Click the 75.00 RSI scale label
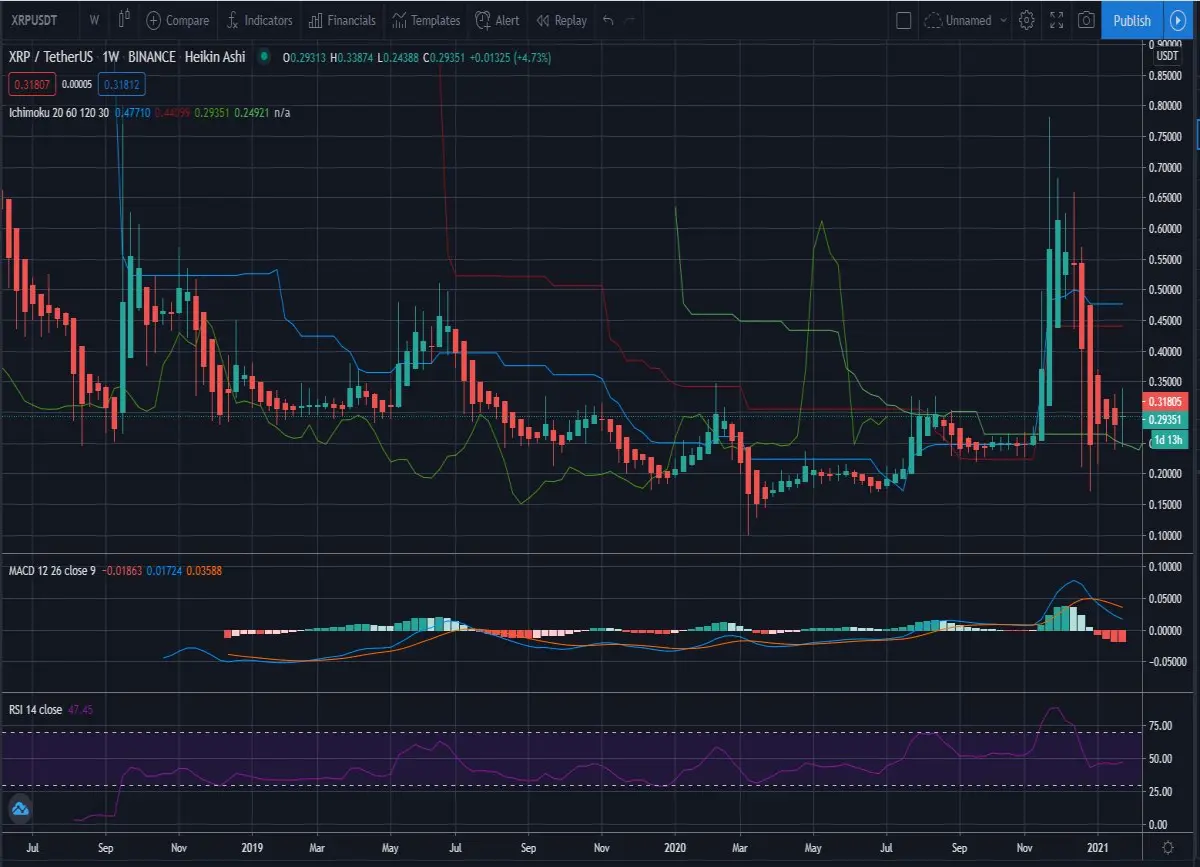 (x=1161, y=728)
